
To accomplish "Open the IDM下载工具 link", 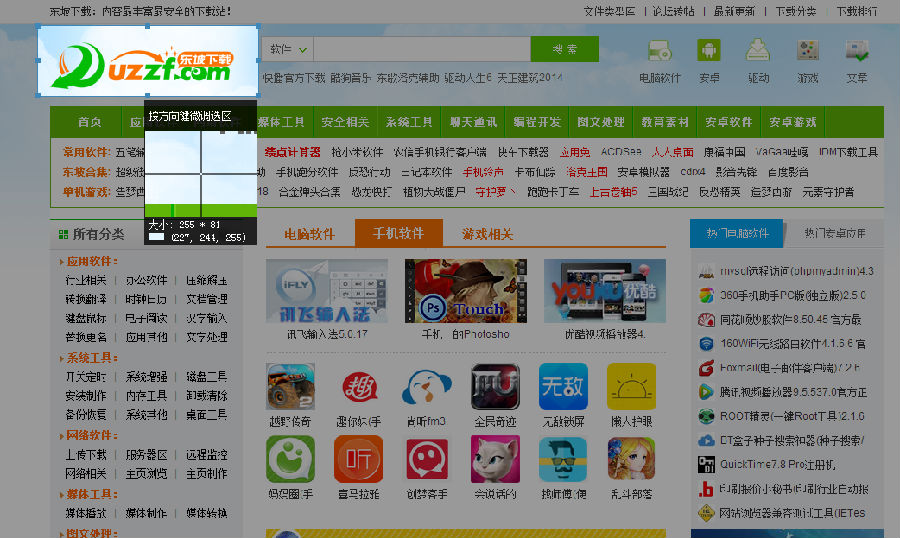I will click(x=848, y=152).
